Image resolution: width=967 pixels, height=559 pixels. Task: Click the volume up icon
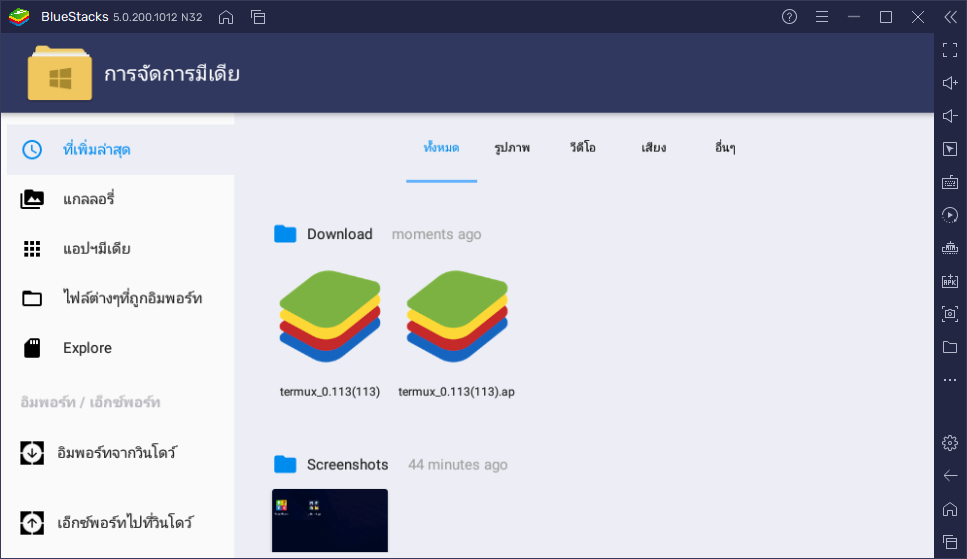[x=950, y=83]
